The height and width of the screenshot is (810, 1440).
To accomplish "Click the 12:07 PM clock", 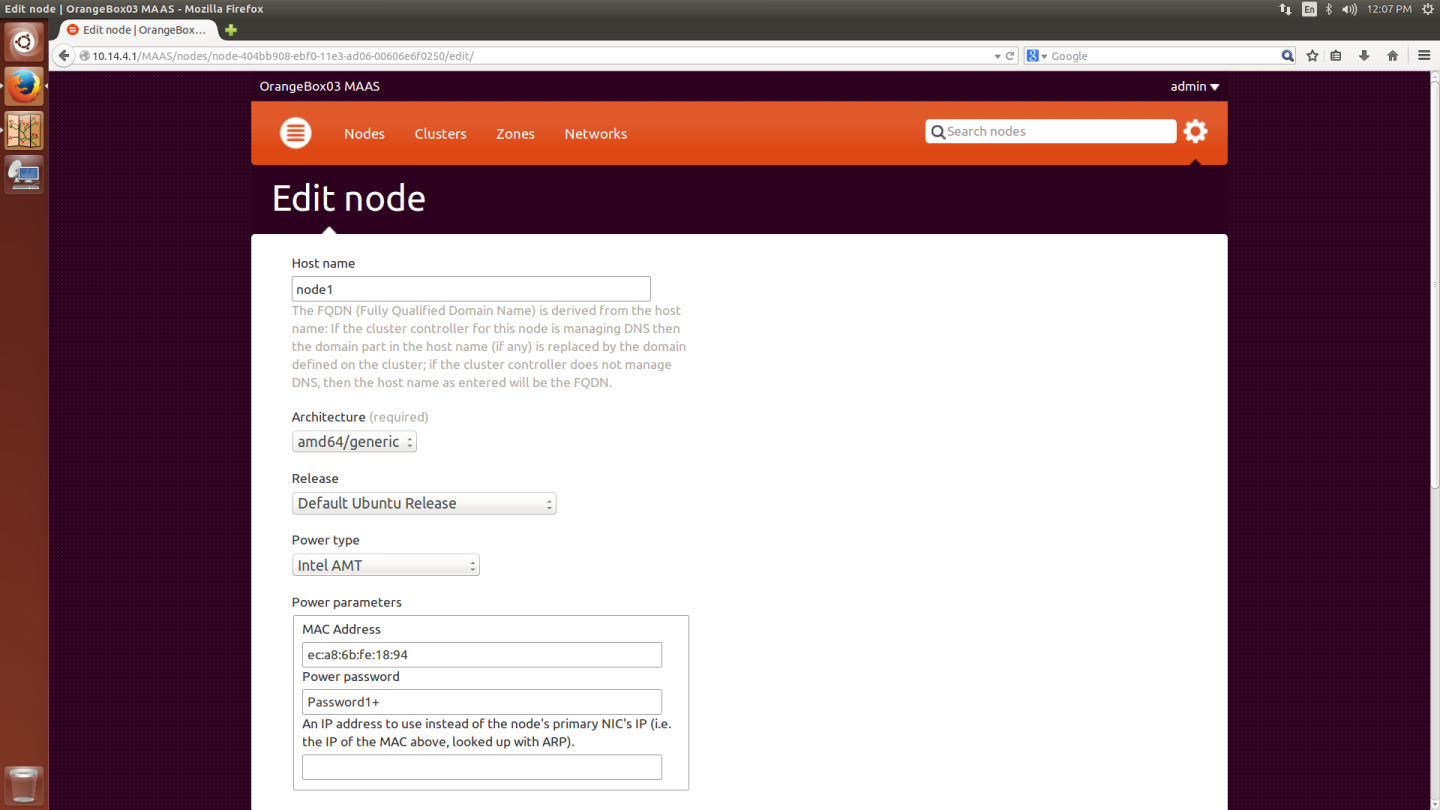I will (x=1389, y=9).
